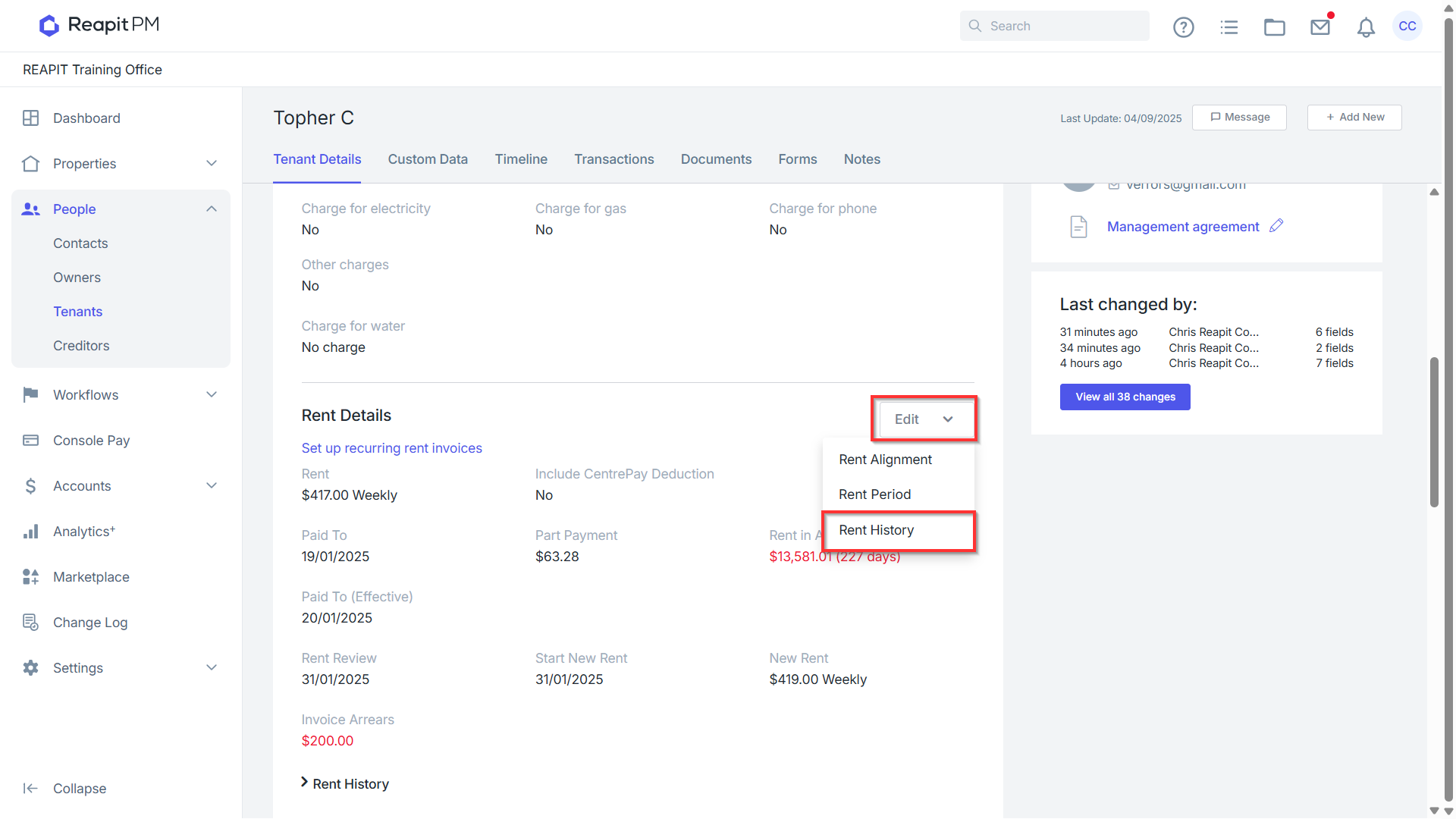1456x819 pixels.
Task: Expand the Workflows sidebar chevron
Action: pyautogui.click(x=212, y=394)
